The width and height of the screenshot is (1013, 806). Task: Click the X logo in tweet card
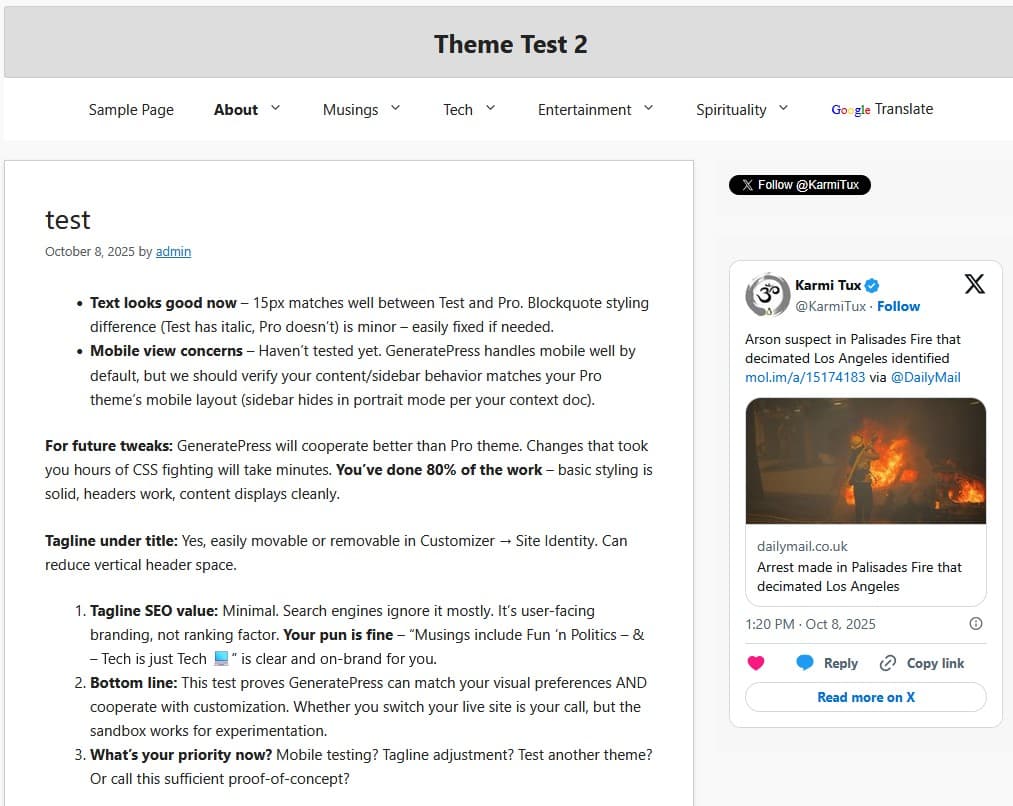[974, 284]
